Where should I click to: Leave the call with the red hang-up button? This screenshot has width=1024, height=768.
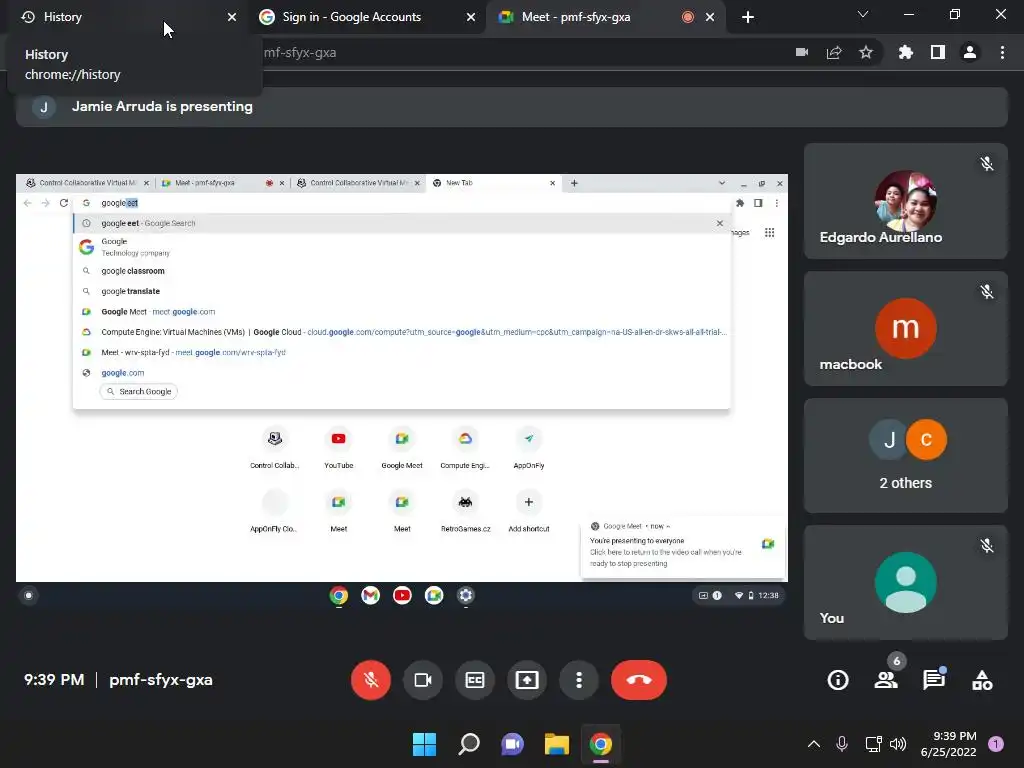(639, 680)
